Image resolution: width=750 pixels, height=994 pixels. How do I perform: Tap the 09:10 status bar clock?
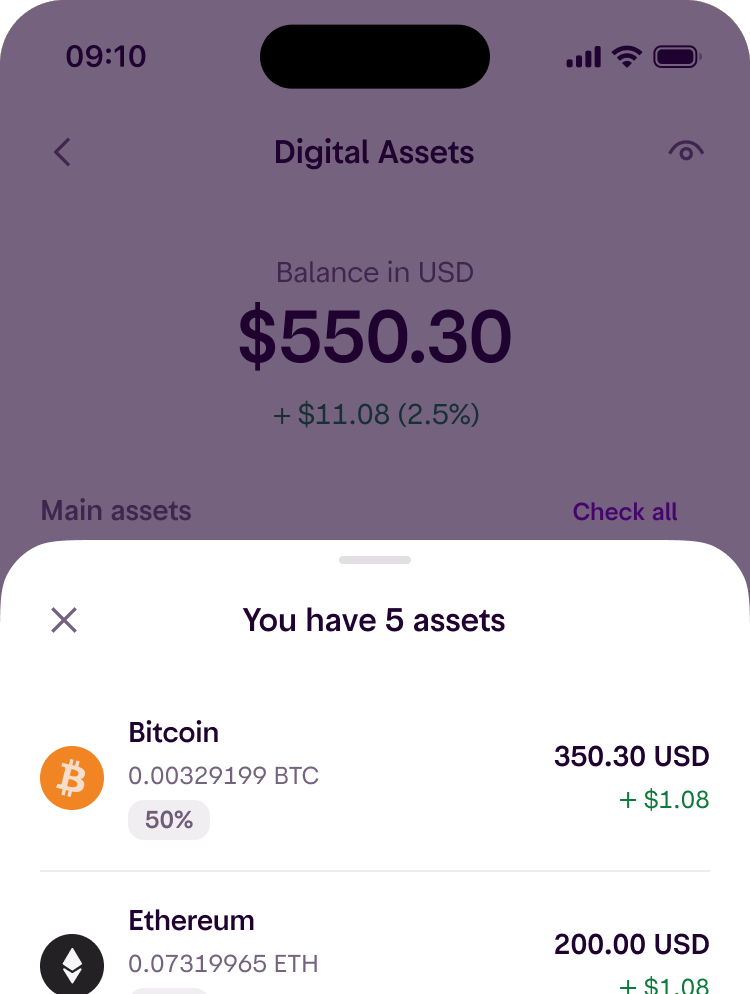106,56
